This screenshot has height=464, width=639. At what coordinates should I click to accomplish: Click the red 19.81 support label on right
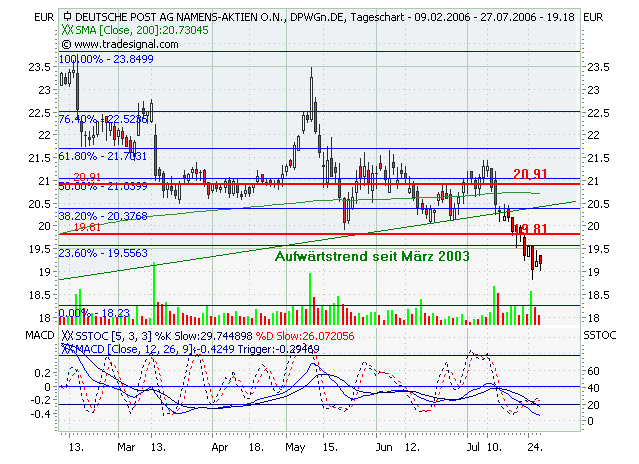point(535,229)
